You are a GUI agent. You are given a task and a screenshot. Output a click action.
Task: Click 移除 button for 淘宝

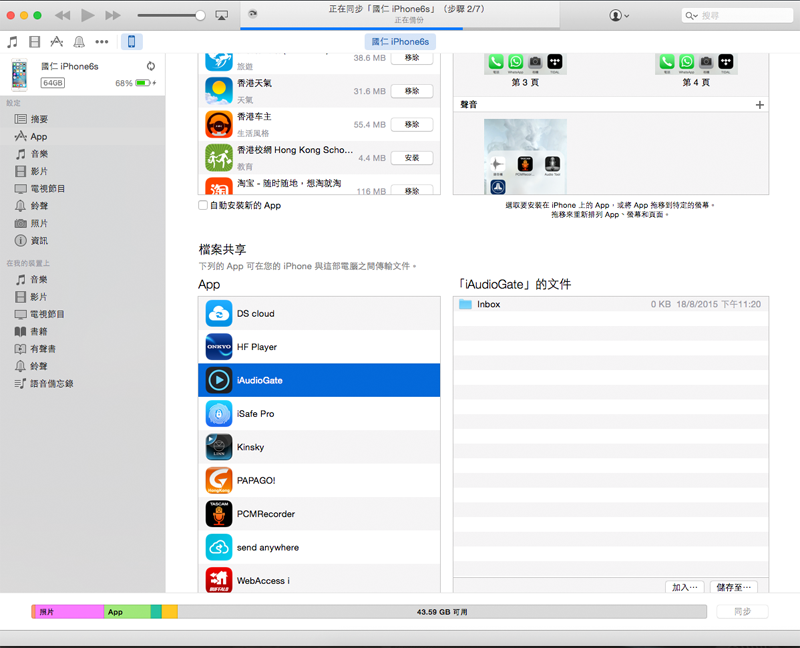point(412,190)
